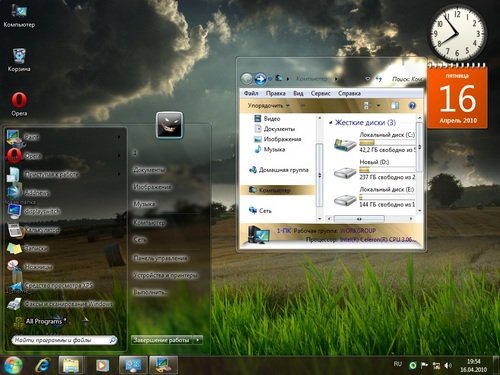This screenshot has height=375, width=500.
Task: Toggle the preview pane button
Action: (395, 106)
